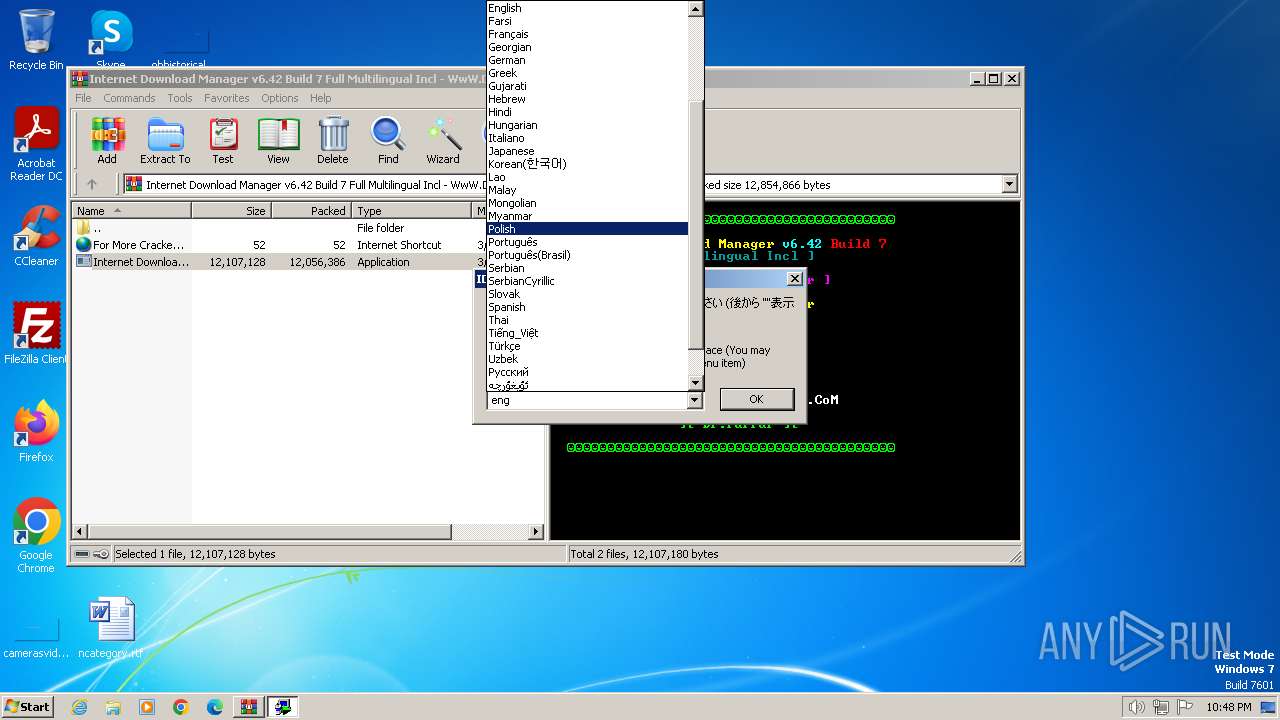Click the WinRAR taskbar button
1280x720 pixels.
(x=249, y=707)
